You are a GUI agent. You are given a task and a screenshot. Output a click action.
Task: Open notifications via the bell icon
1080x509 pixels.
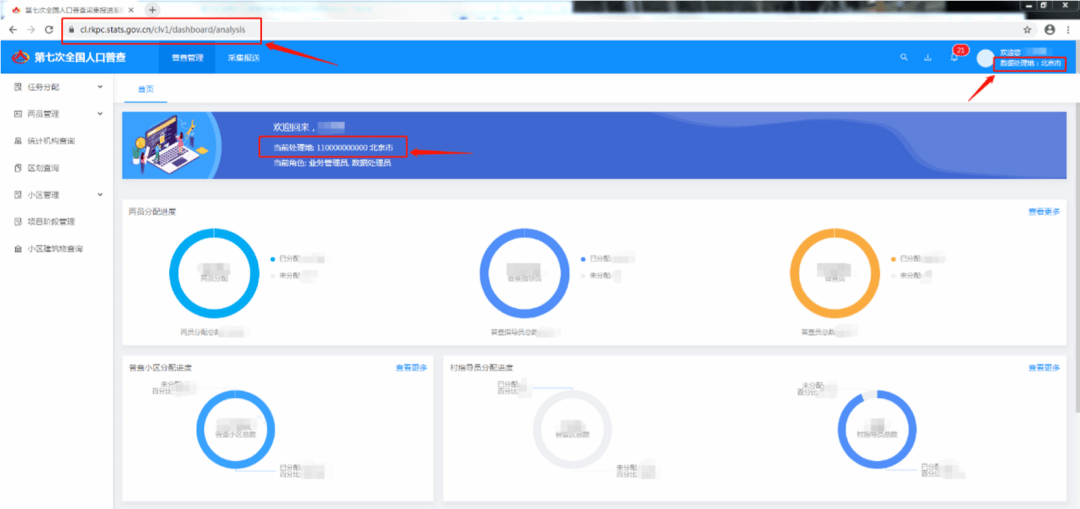point(953,58)
